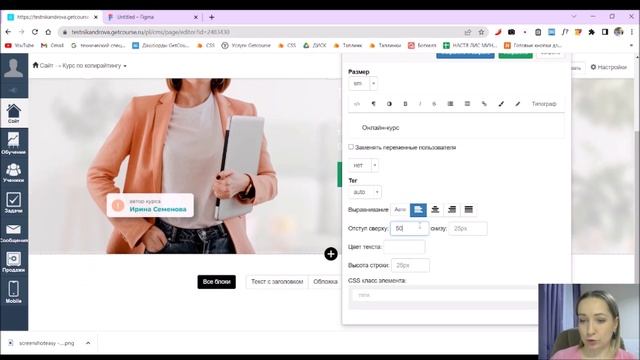
Task: Bookmark this page with the star icon
Action: [481, 32]
